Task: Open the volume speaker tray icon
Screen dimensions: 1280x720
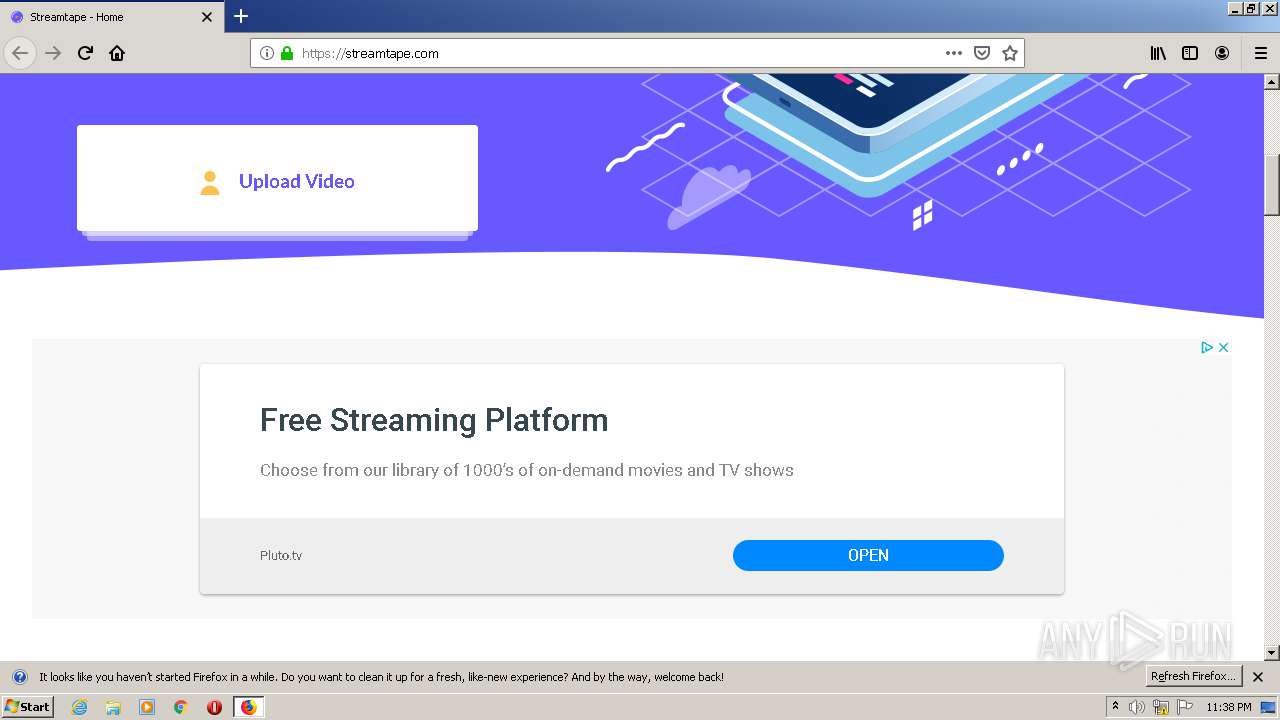Action: [x=1137, y=707]
